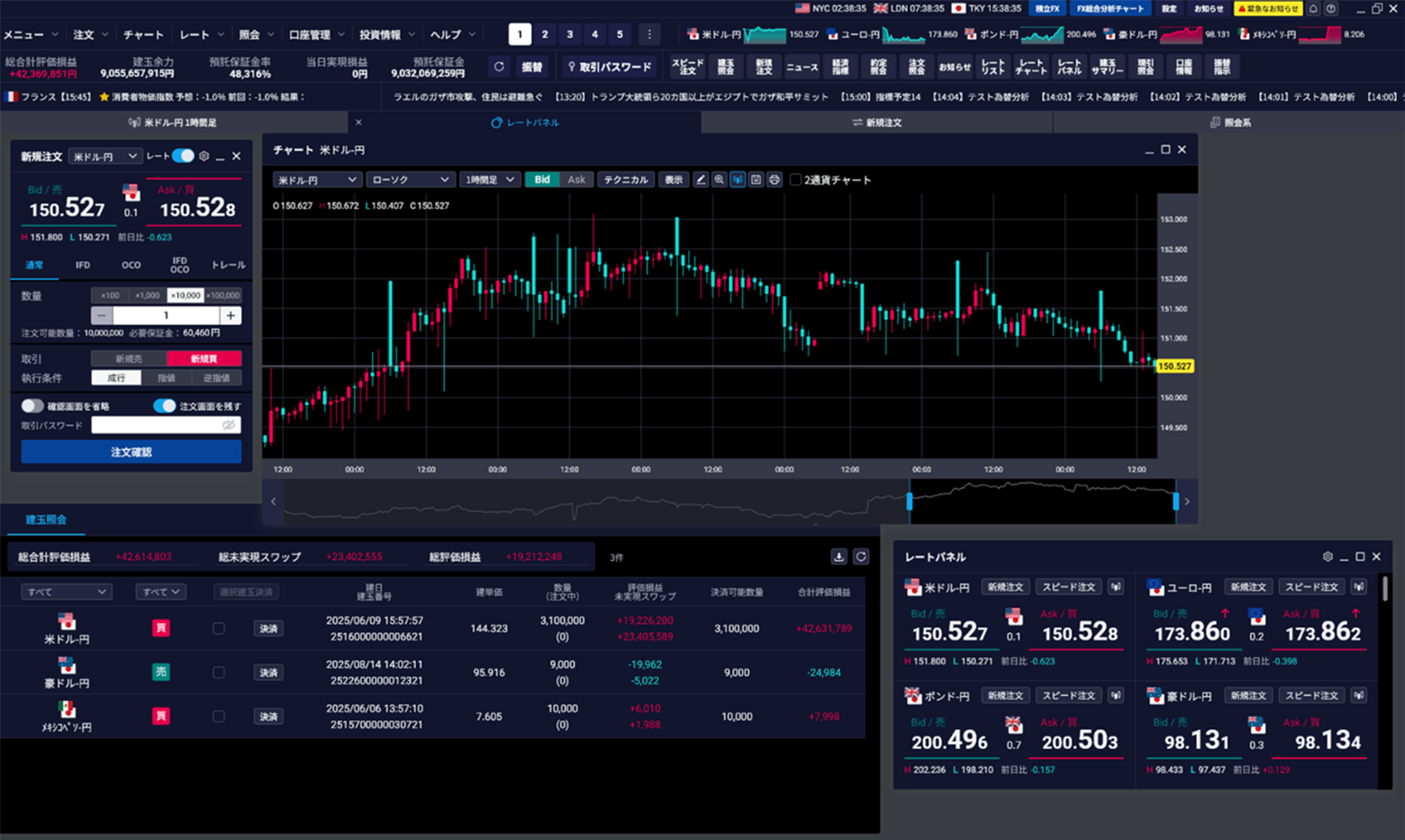Click the download icon in the positions panel
Image resolution: width=1405 pixels, height=840 pixels.
tap(838, 556)
